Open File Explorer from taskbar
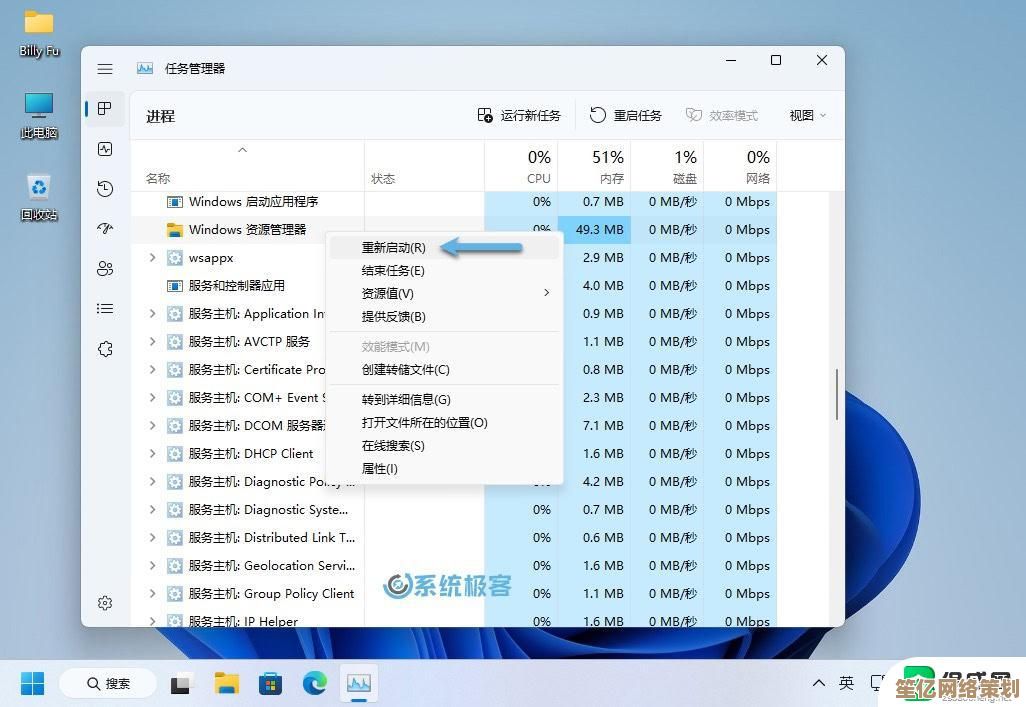Screen dimensions: 1026x707 tap(226, 684)
